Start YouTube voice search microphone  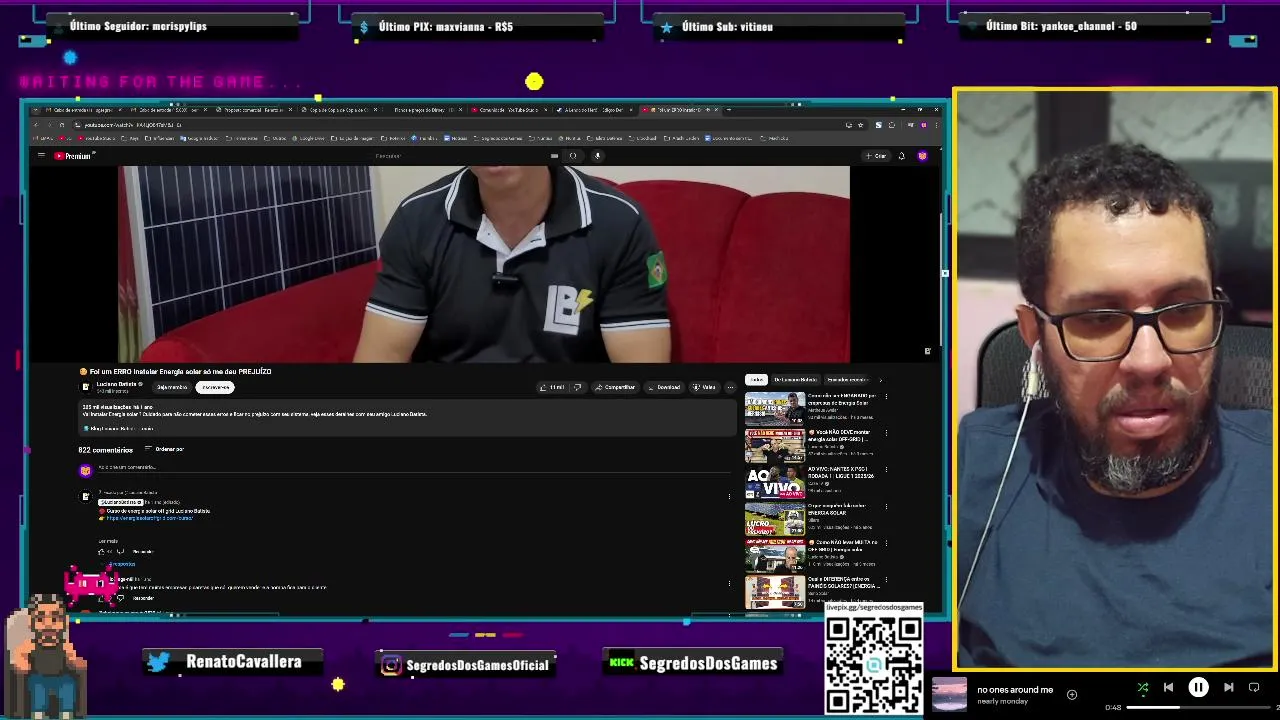point(597,156)
